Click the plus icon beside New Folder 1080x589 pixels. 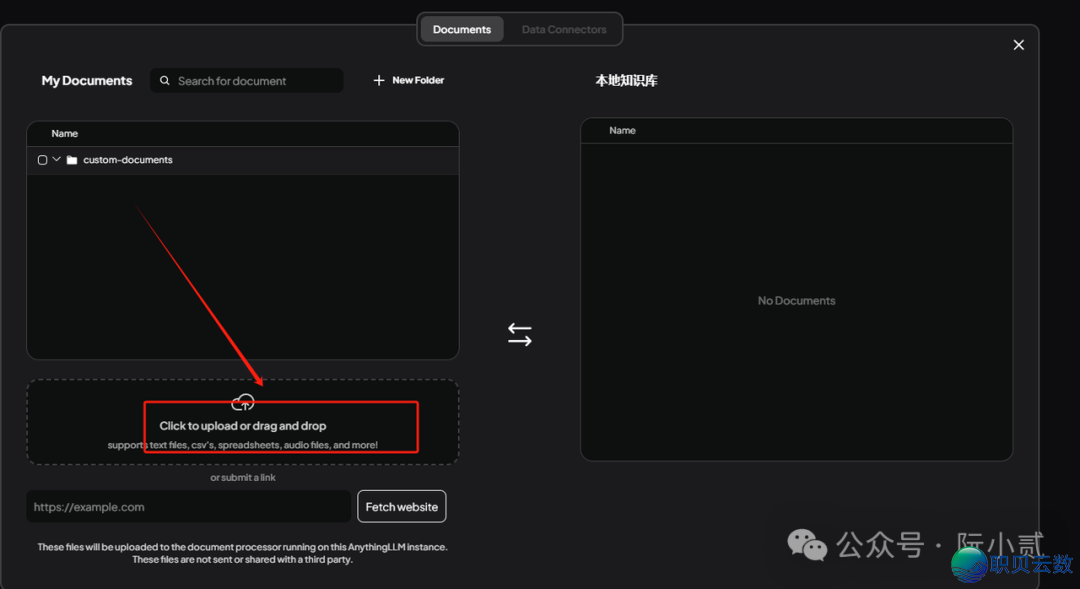click(x=379, y=80)
